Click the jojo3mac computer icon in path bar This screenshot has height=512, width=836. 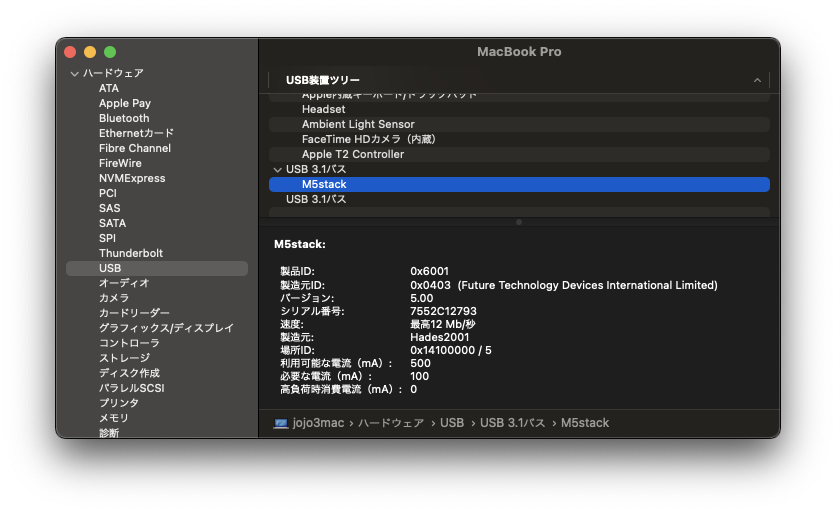point(280,423)
